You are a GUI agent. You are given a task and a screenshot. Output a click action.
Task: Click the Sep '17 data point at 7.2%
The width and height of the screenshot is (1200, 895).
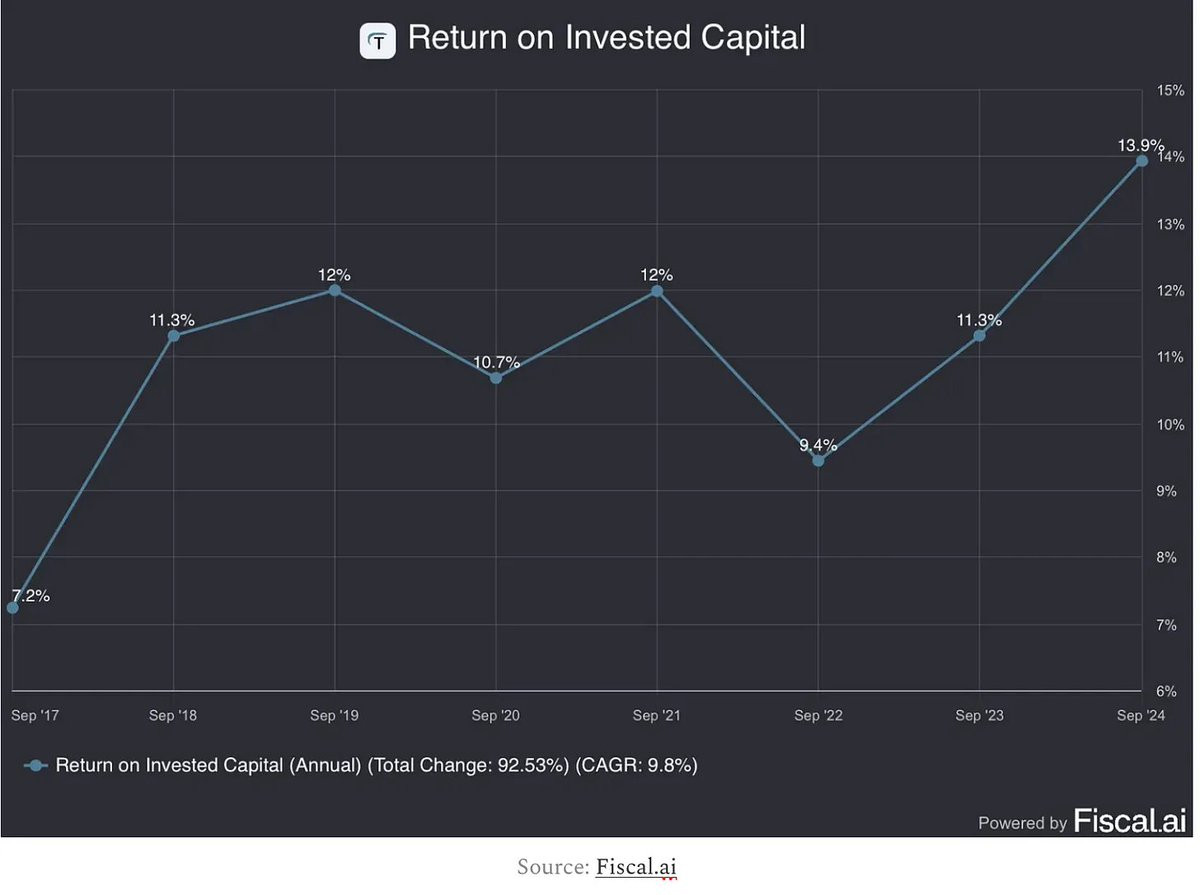tap(13, 608)
